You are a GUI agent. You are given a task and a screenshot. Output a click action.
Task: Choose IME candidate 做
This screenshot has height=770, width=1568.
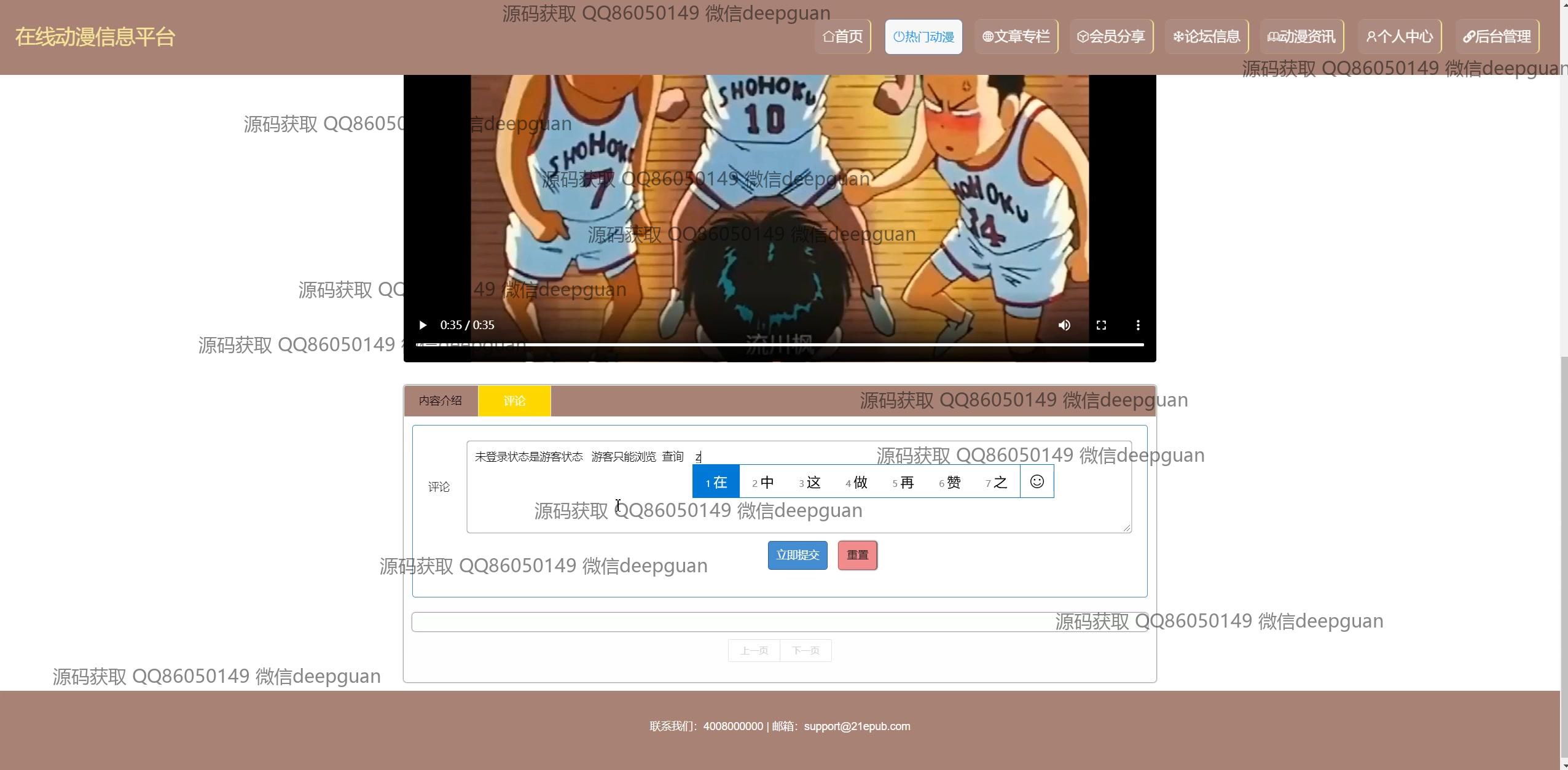coord(856,482)
